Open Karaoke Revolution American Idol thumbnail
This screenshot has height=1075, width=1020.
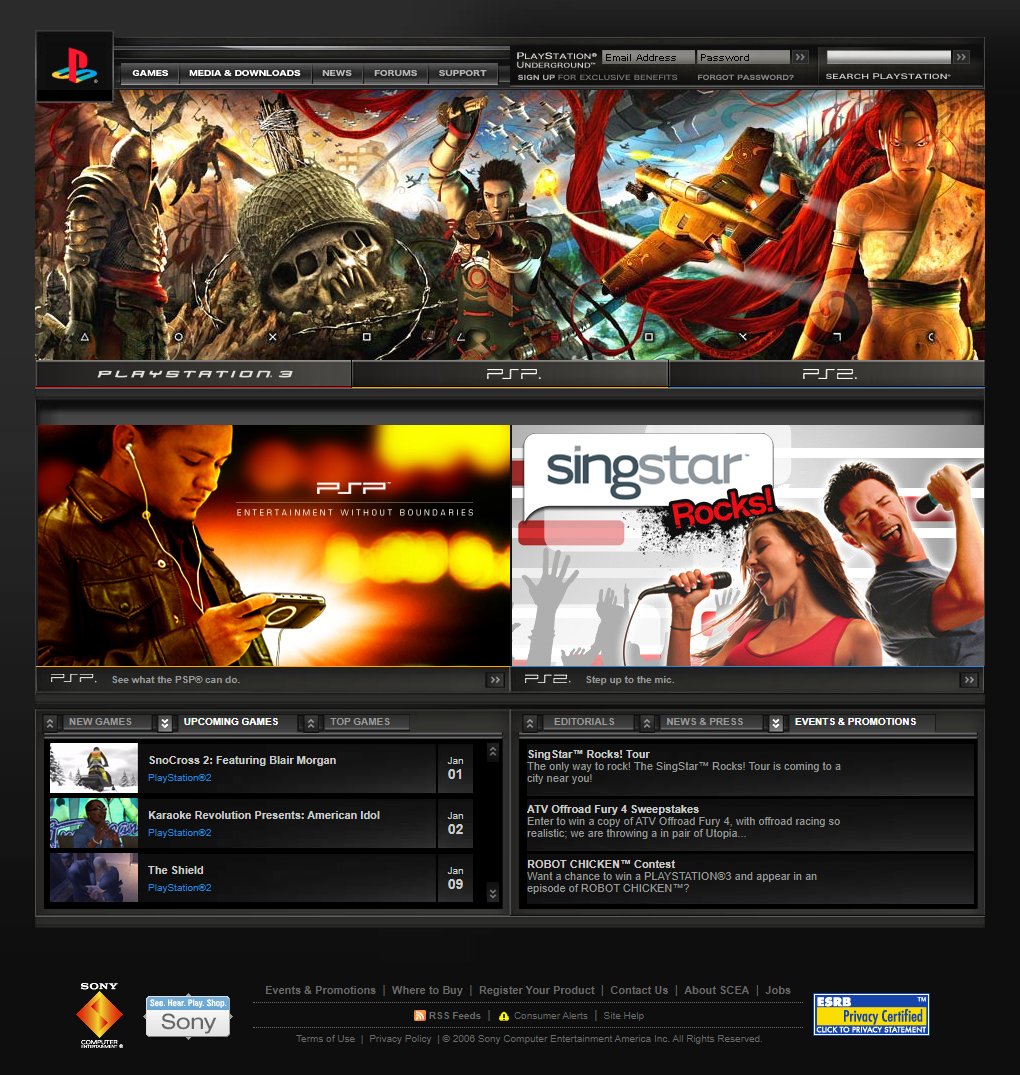(x=94, y=823)
